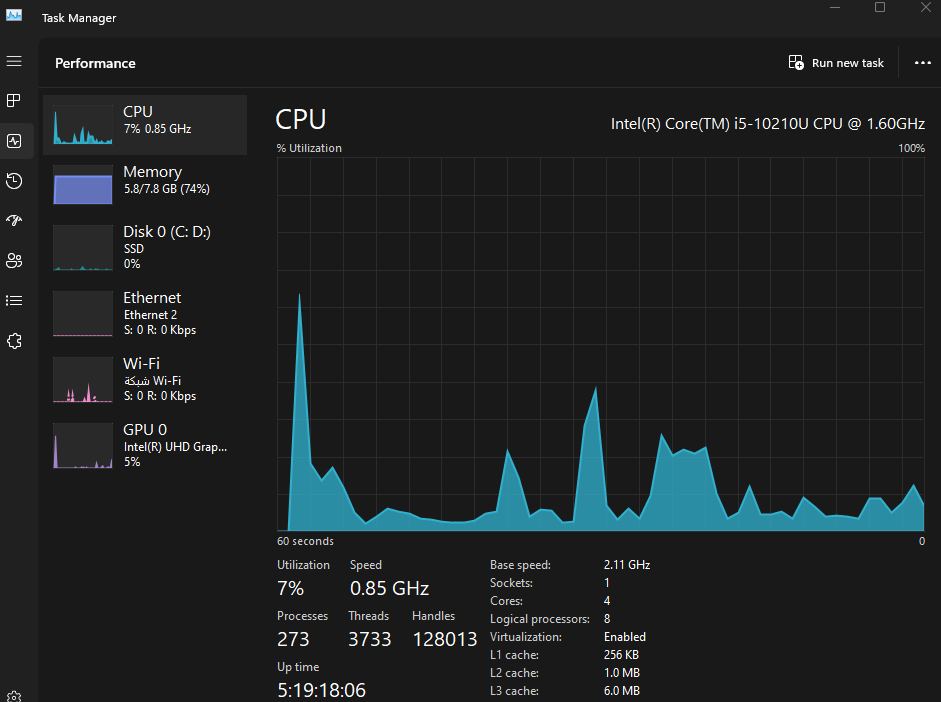Select the GPU 0 resource entry
941x702 pixels.
click(145, 445)
